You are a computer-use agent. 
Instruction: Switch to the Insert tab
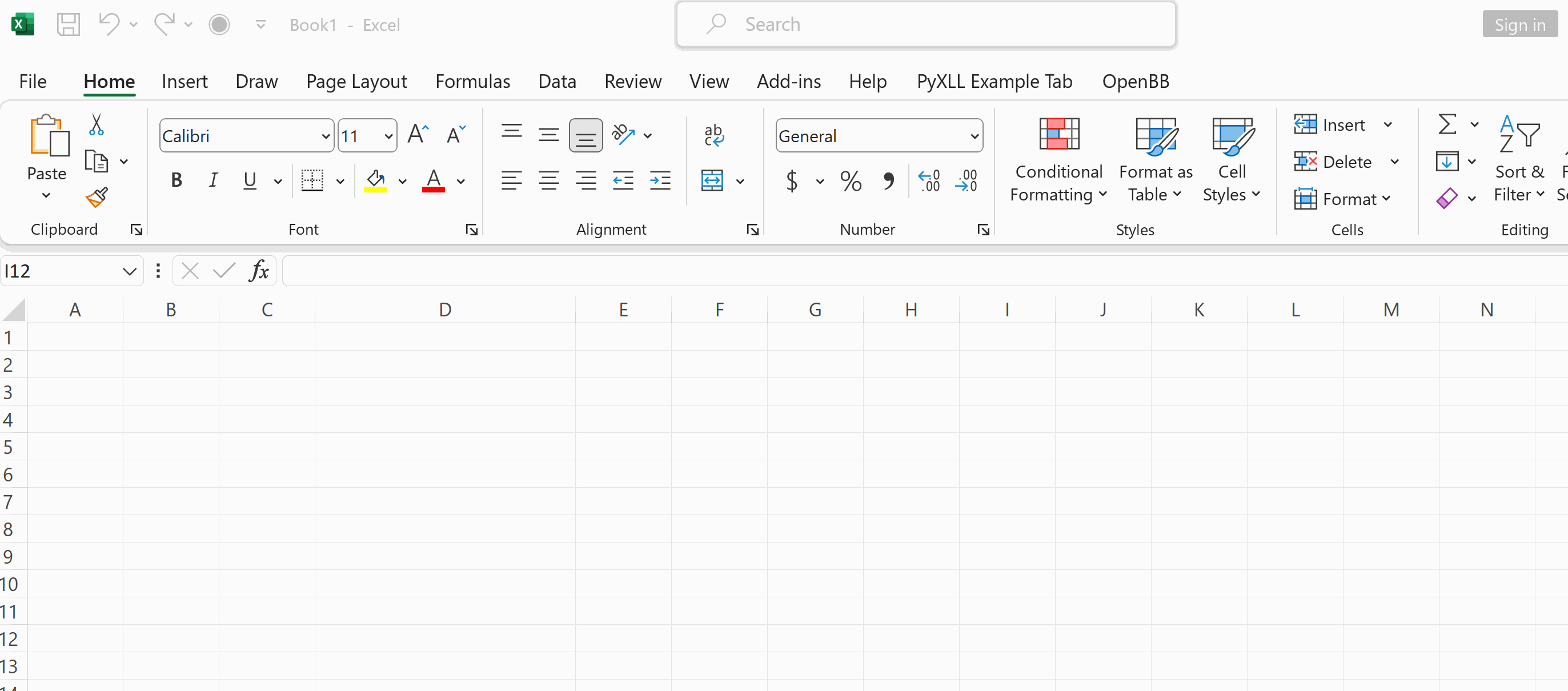pyautogui.click(x=185, y=82)
